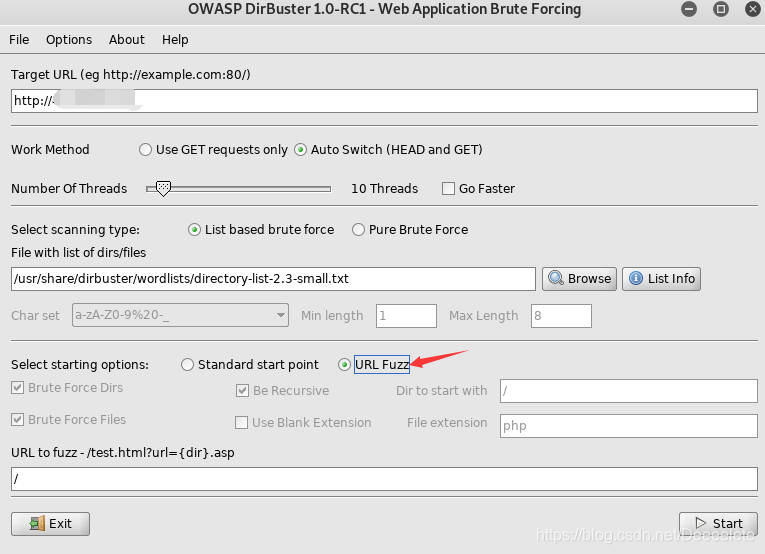
Task: Click the magnifier icon on Browse
Action: pos(556,278)
